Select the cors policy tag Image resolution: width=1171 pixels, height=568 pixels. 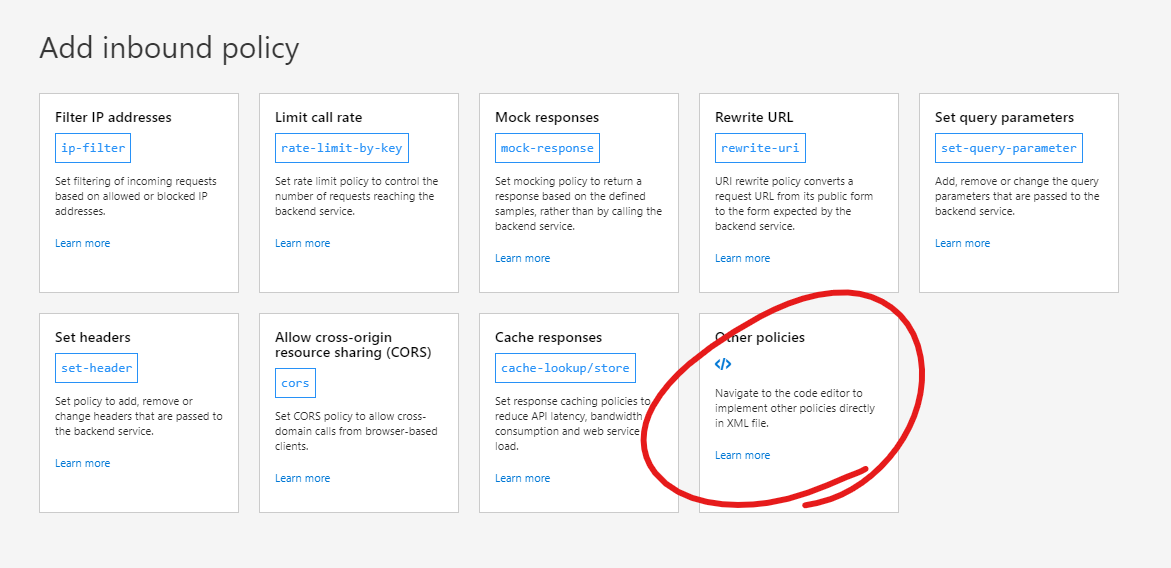(295, 383)
